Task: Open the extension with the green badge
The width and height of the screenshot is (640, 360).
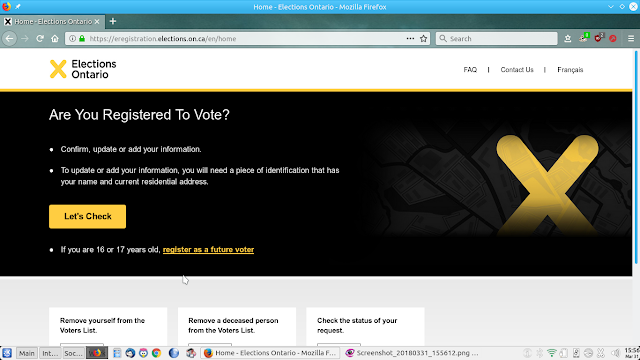Action: pos(584,38)
